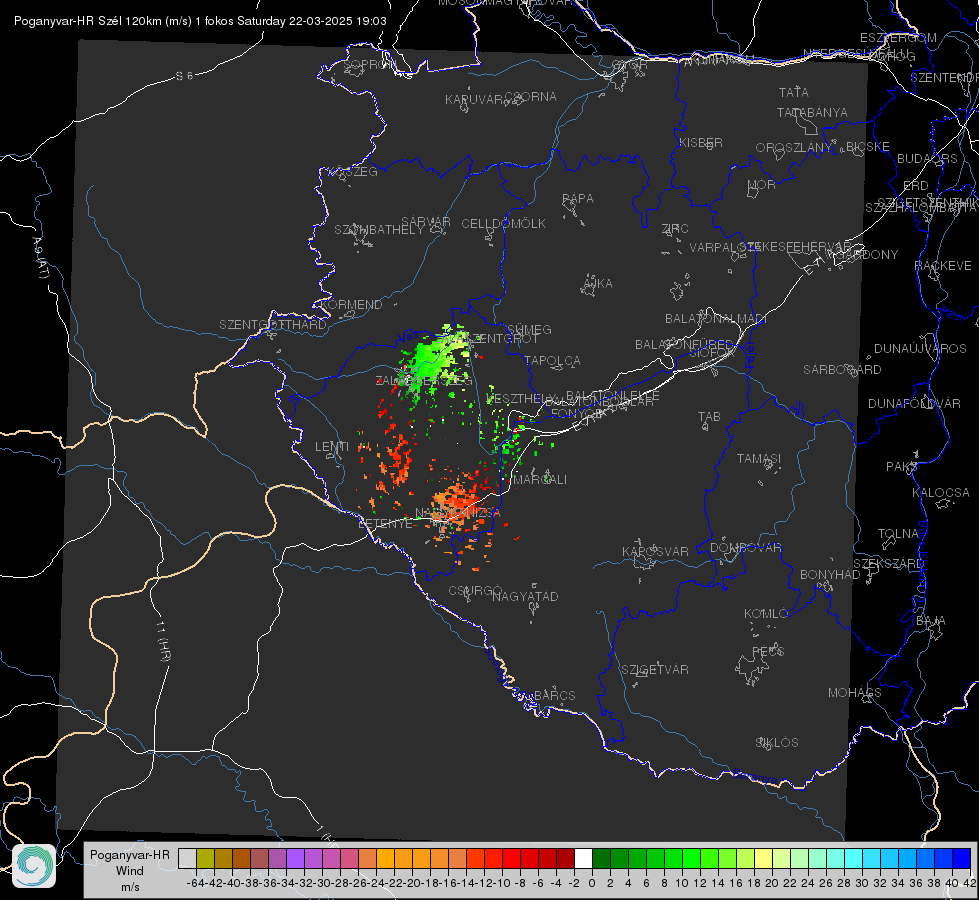Image resolution: width=979 pixels, height=900 pixels.
Task: Click the BALATONALMÁDI city label
Action: [x=716, y=319]
